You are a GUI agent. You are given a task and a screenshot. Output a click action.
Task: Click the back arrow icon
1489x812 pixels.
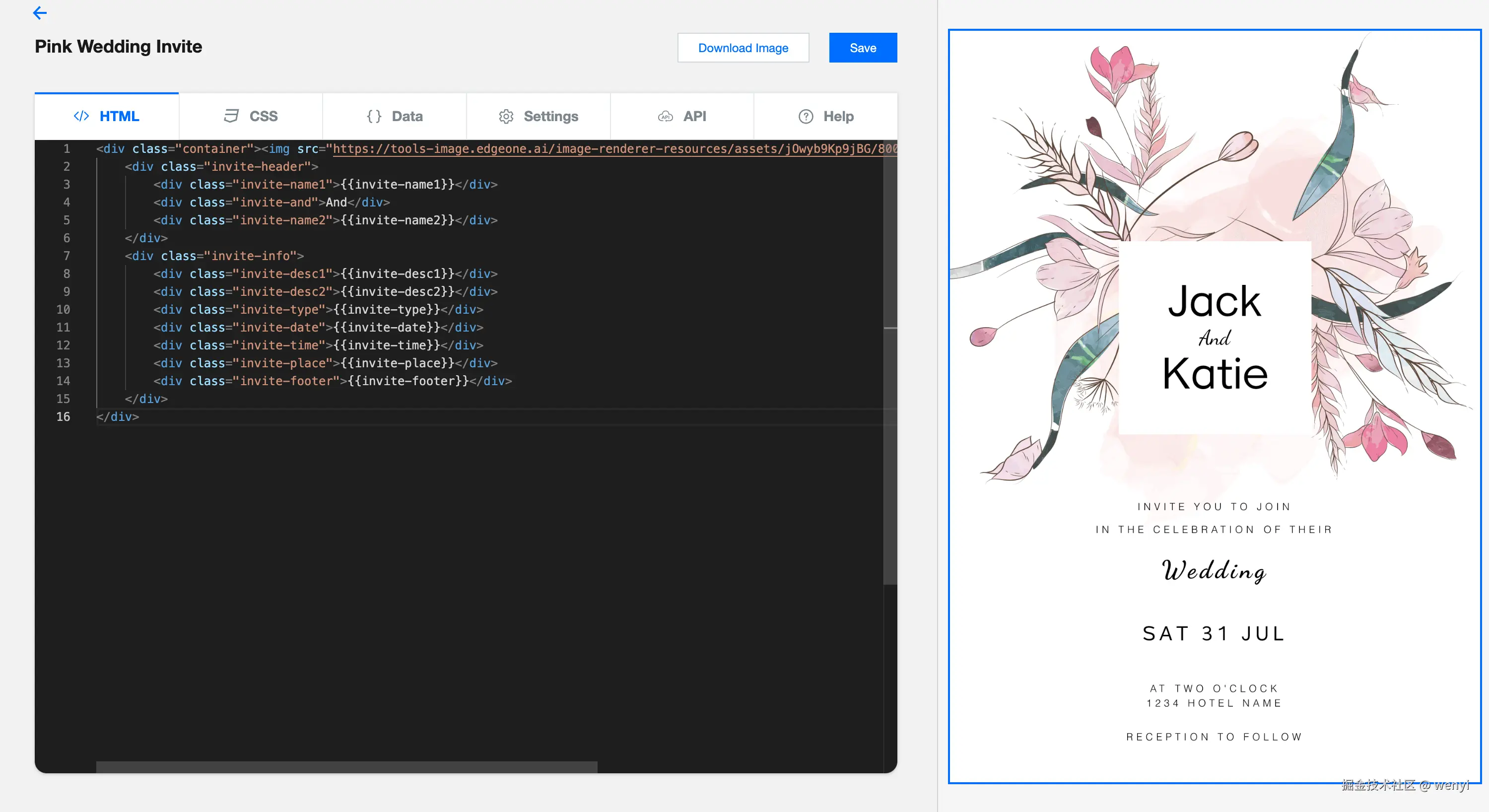pyautogui.click(x=40, y=13)
